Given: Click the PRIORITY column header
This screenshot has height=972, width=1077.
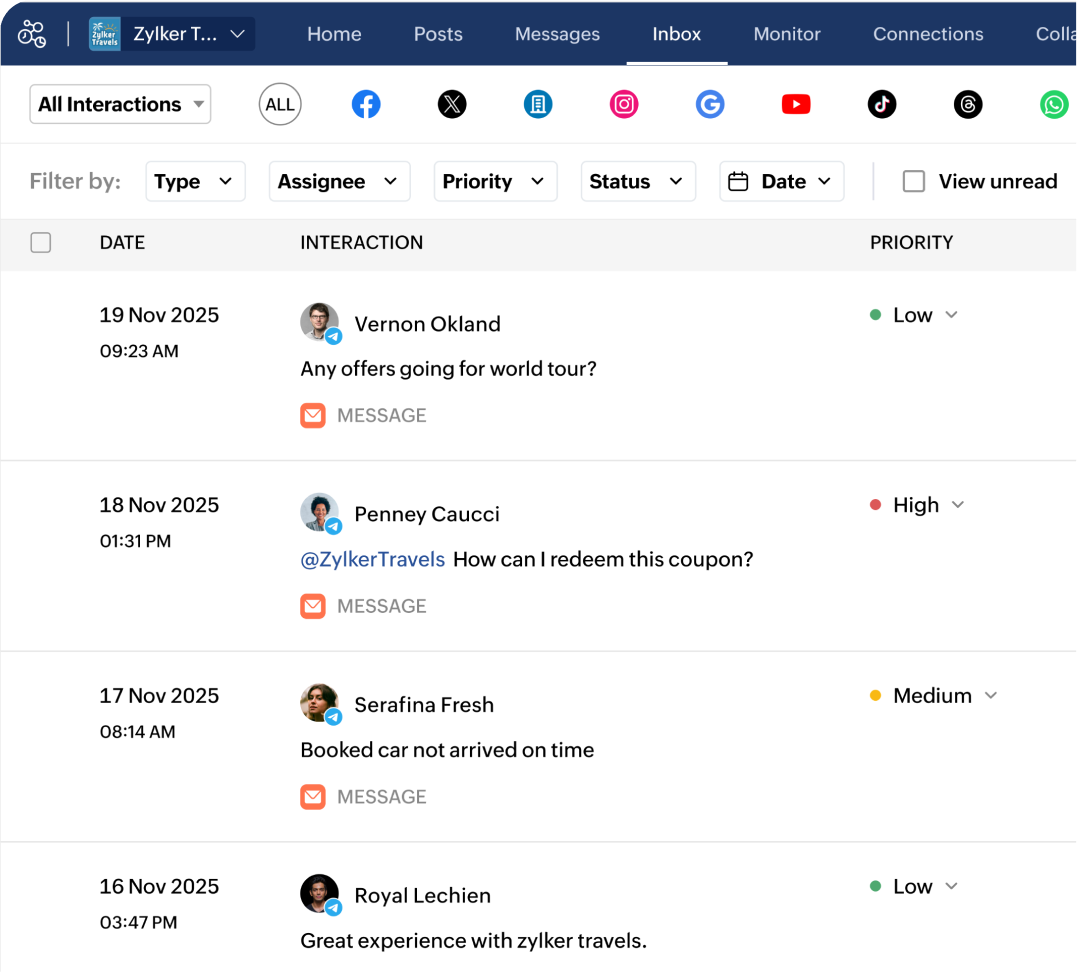Looking at the screenshot, I should click(x=911, y=242).
